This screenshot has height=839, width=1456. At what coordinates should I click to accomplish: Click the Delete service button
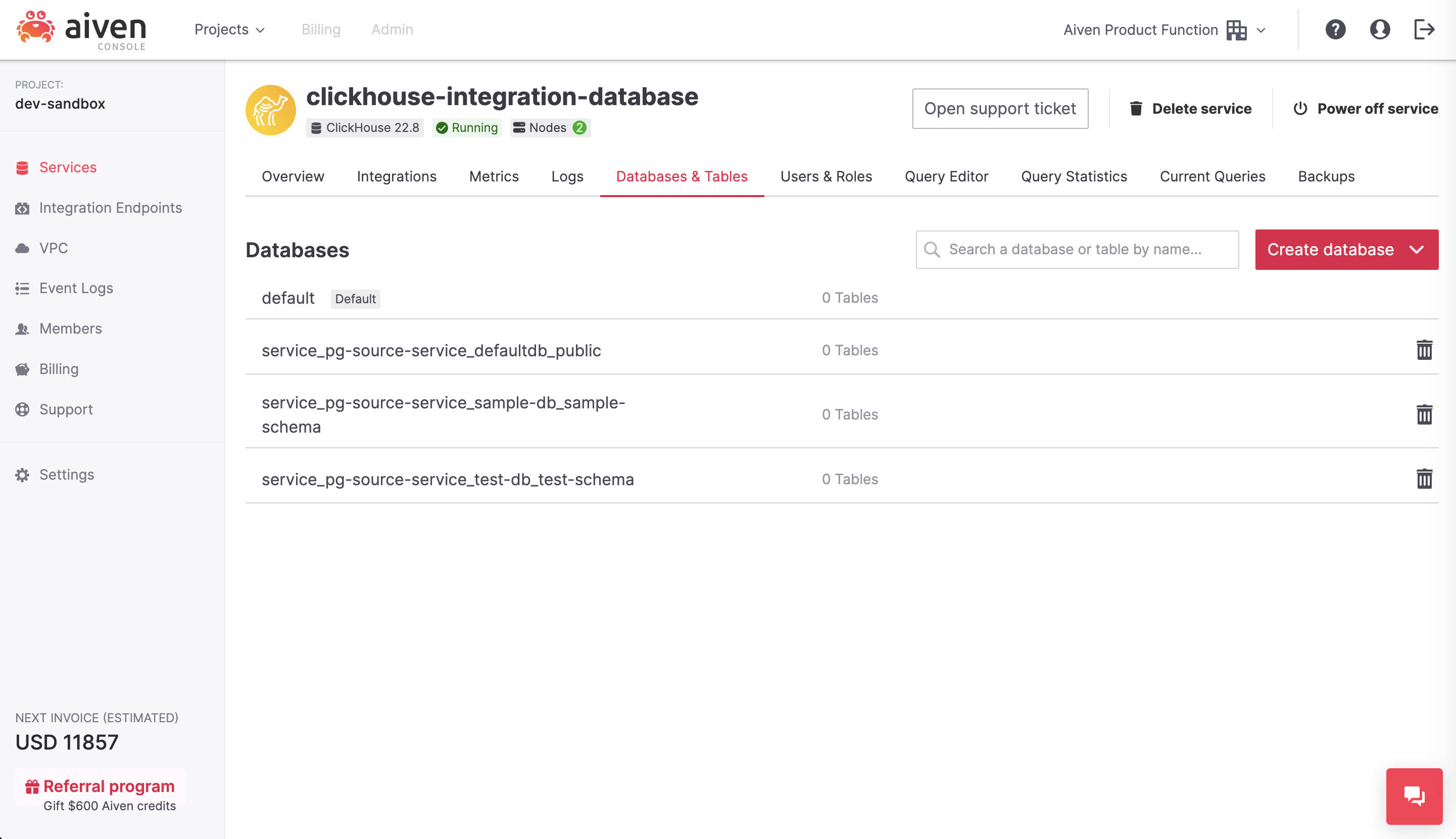click(x=1190, y=108)
